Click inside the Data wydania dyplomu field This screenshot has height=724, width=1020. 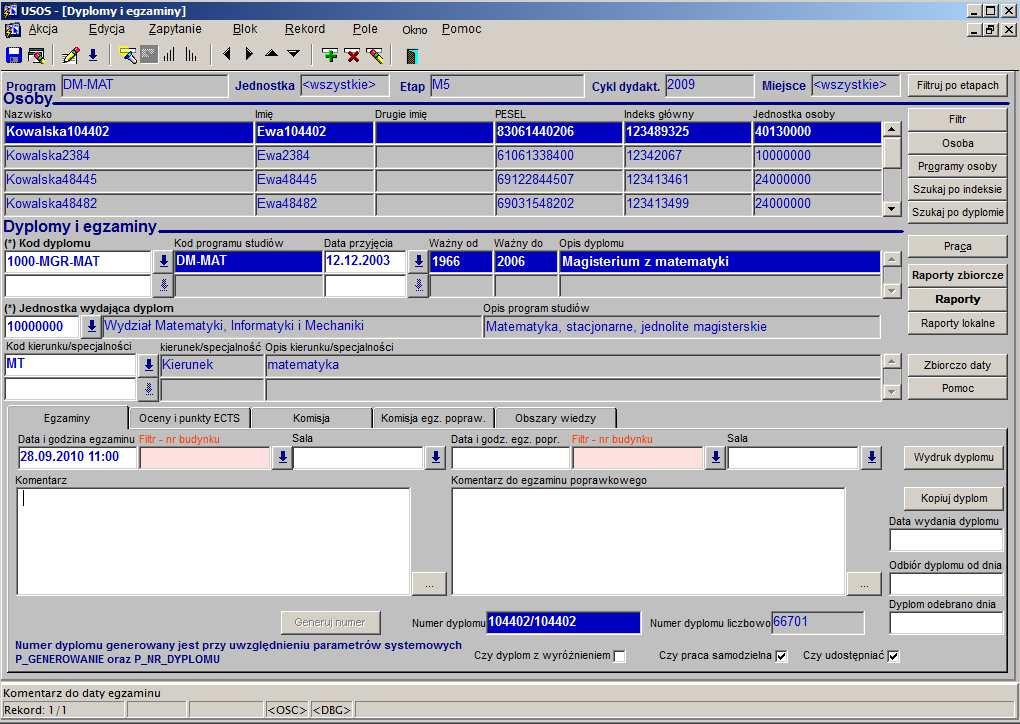[946, 541]
